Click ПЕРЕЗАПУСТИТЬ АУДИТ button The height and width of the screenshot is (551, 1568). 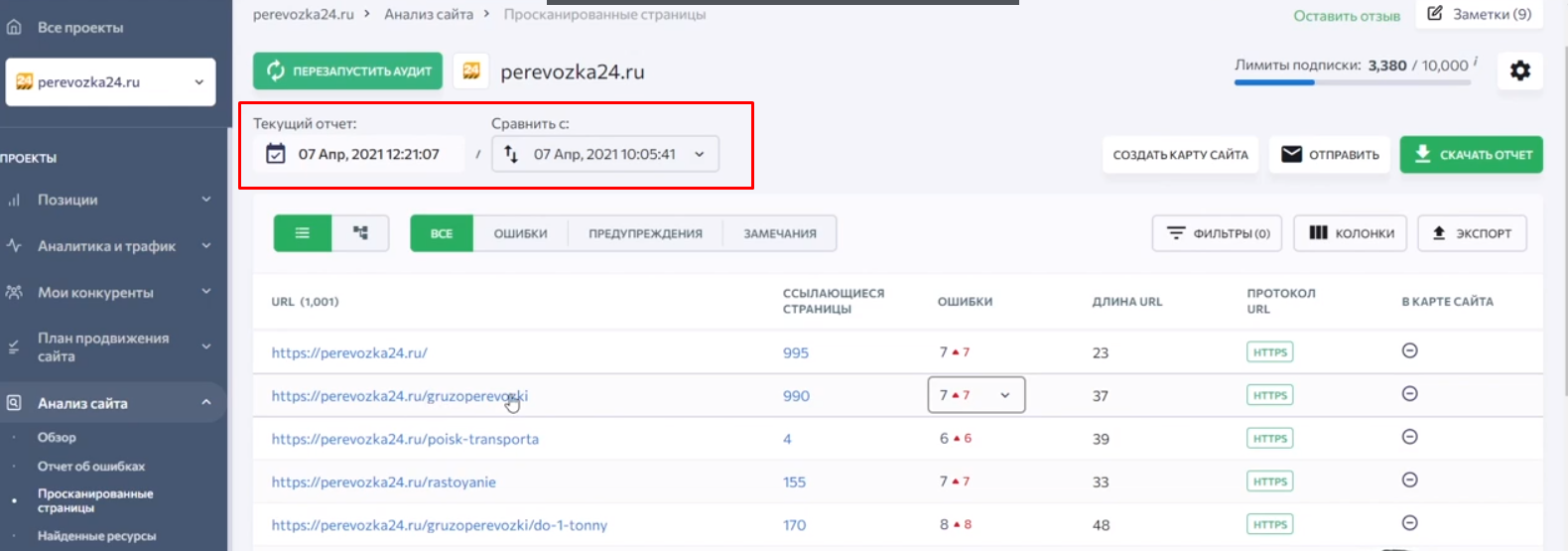[x=347, y=71]
